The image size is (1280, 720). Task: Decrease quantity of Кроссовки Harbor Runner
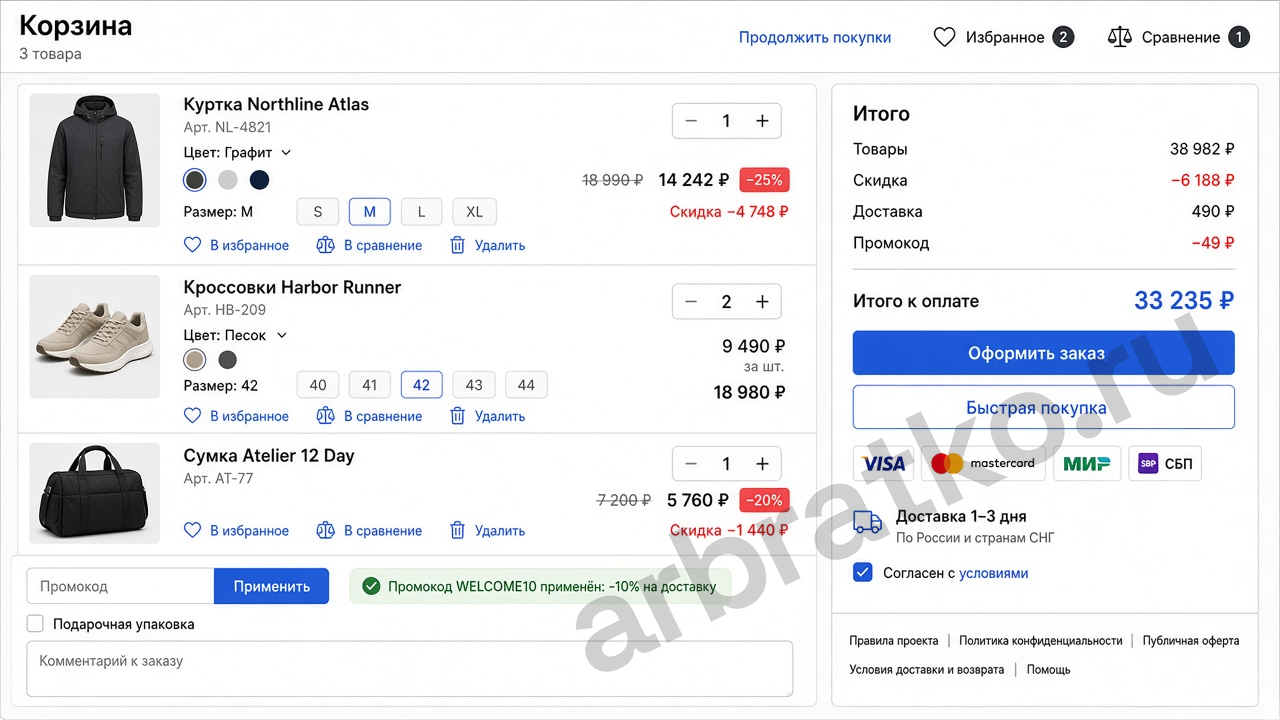(x=691, y=302)
